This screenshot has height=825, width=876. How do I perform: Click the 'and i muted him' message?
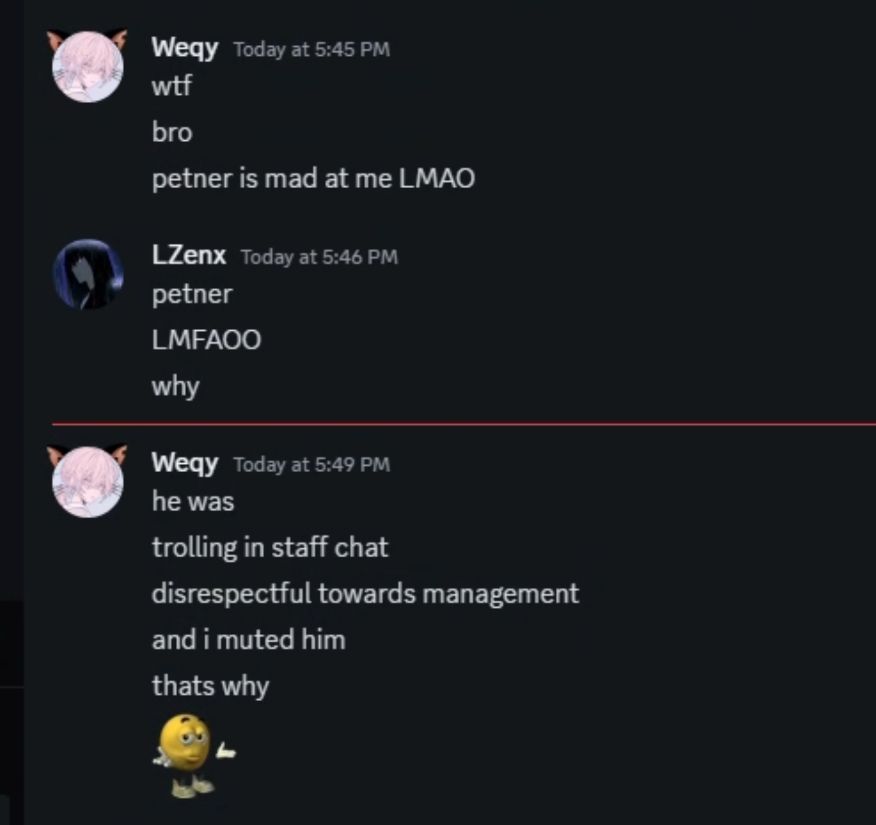[x=249, y=640]
